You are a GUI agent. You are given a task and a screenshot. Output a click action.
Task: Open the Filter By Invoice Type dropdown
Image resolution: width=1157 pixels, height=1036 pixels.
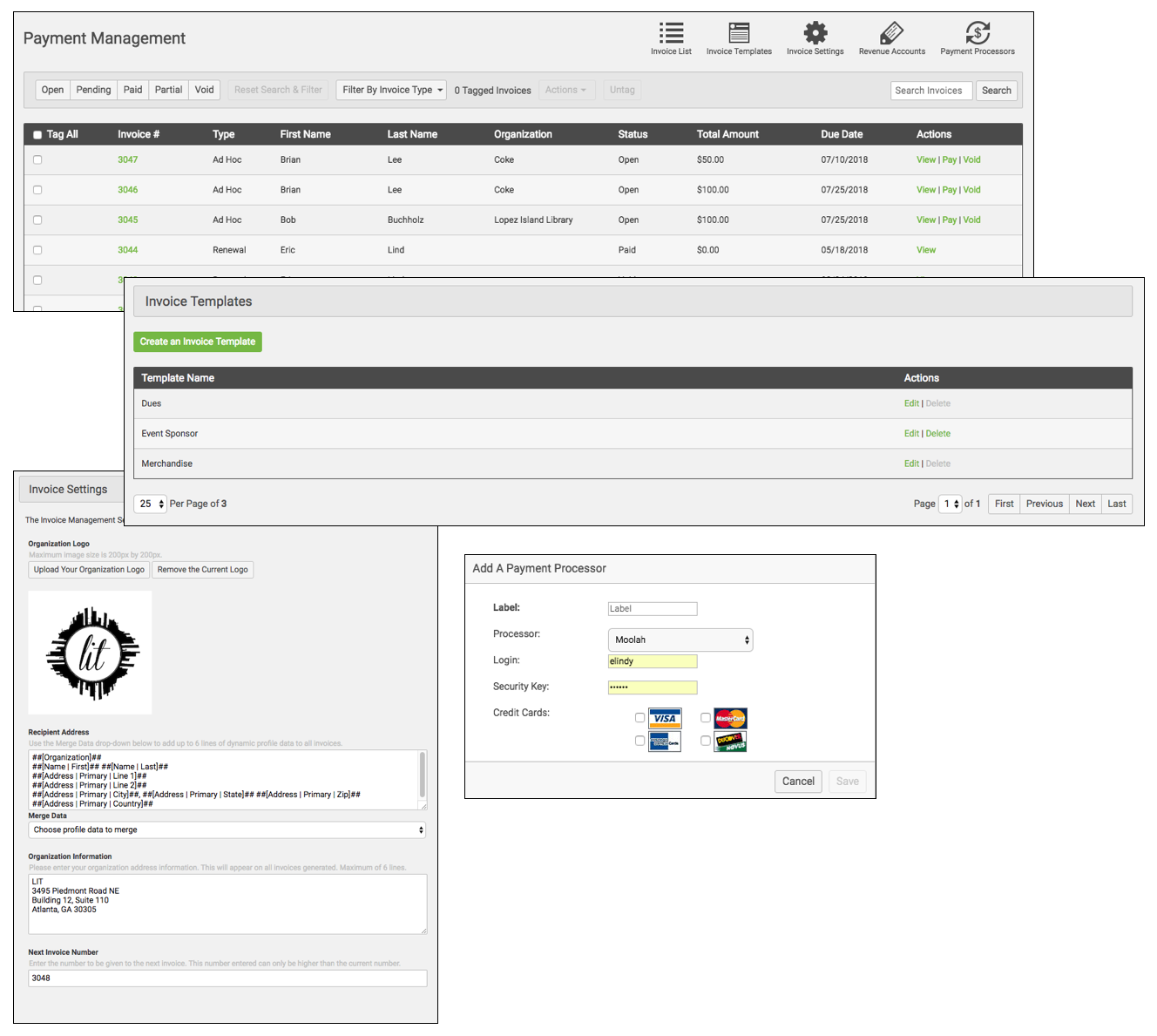392,90
